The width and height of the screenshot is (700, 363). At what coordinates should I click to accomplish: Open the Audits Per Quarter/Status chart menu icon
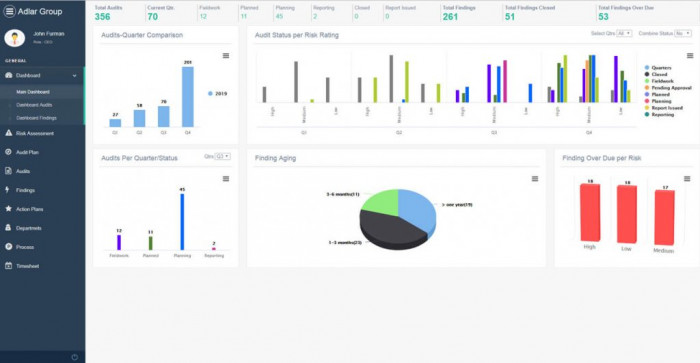point(226,179)
